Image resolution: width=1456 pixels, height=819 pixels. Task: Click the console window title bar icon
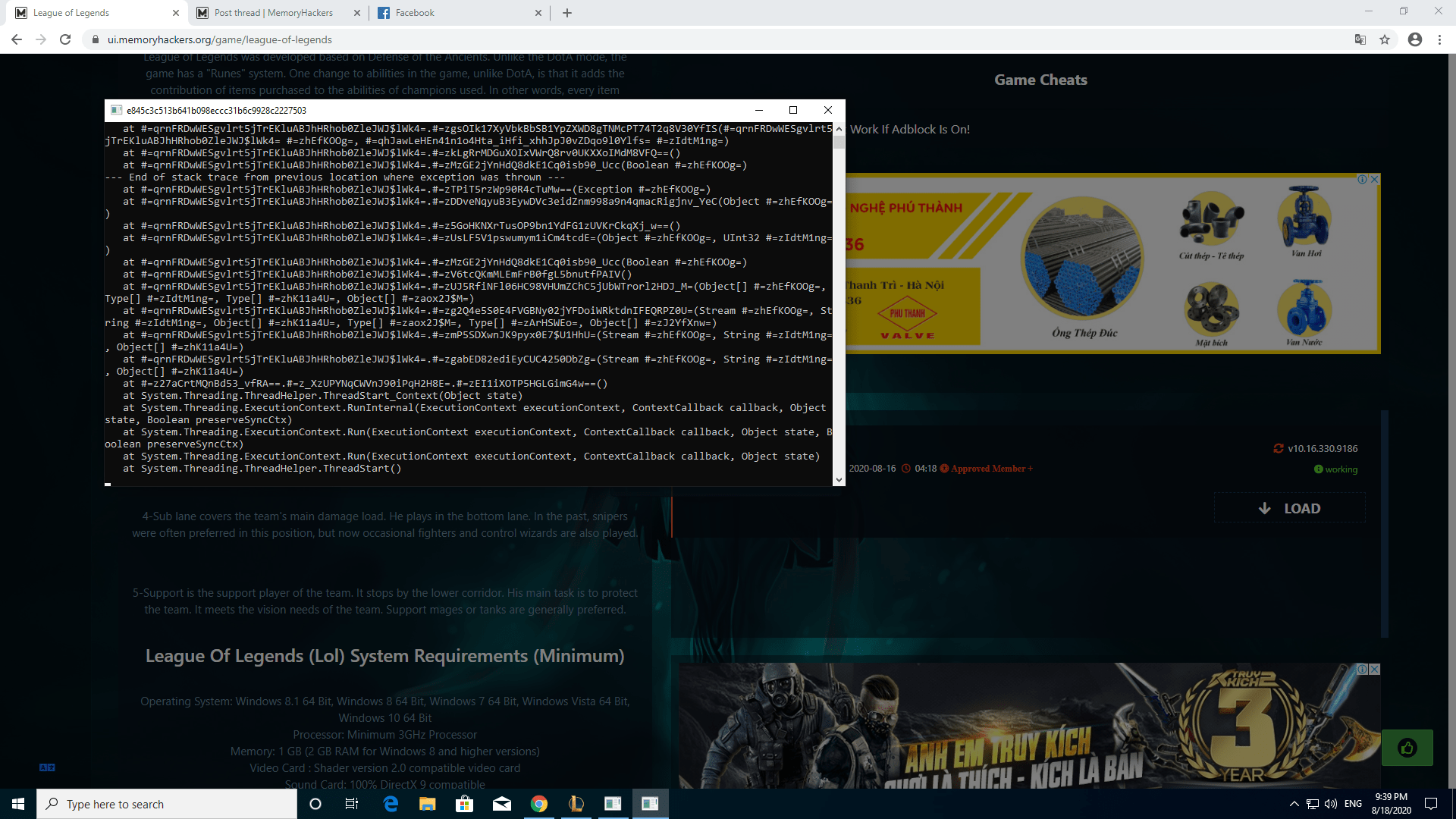(116, 110)
